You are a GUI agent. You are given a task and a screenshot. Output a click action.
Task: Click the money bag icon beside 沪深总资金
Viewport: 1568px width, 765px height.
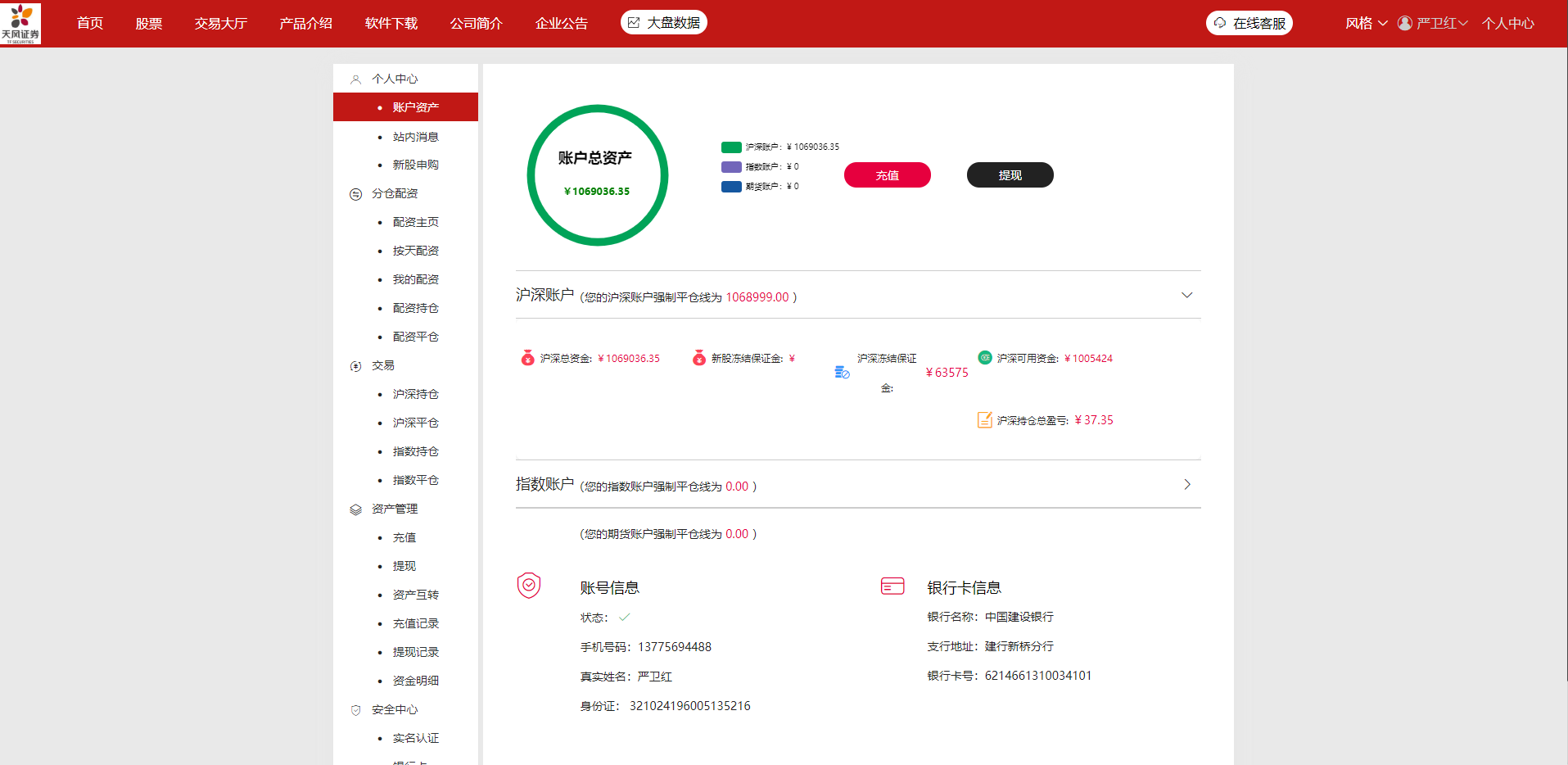tap(528, 358)
